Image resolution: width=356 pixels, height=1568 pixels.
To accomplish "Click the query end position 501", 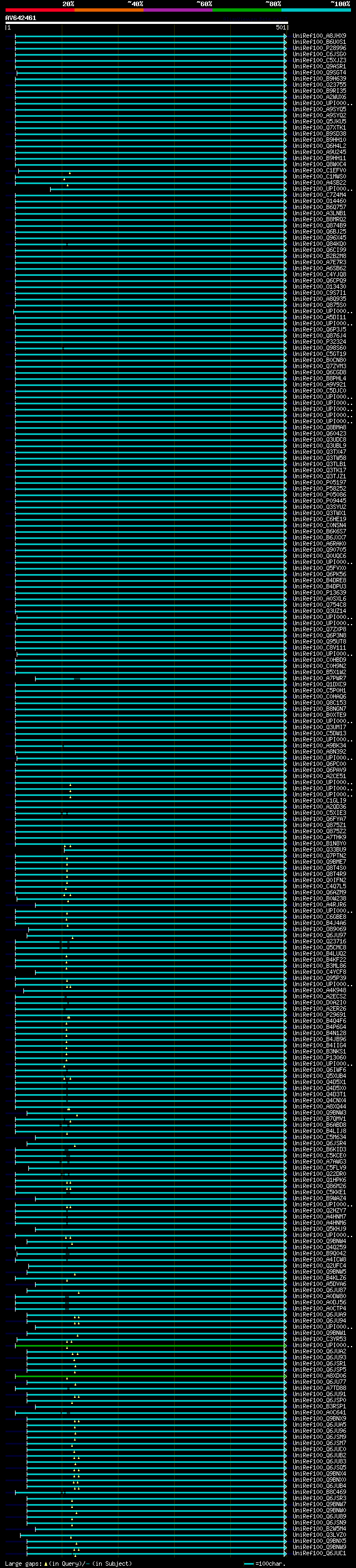I will [280, 27].
